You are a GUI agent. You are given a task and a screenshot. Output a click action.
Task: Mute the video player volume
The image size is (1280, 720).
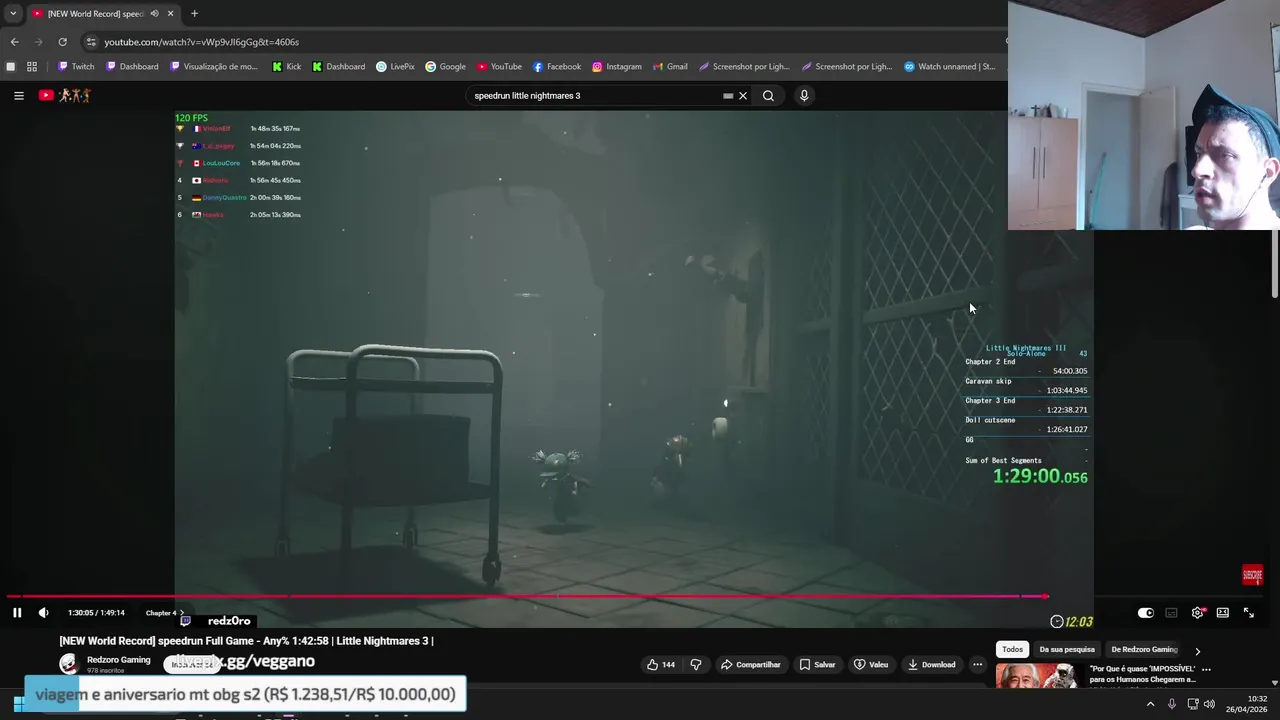point(43,613)
